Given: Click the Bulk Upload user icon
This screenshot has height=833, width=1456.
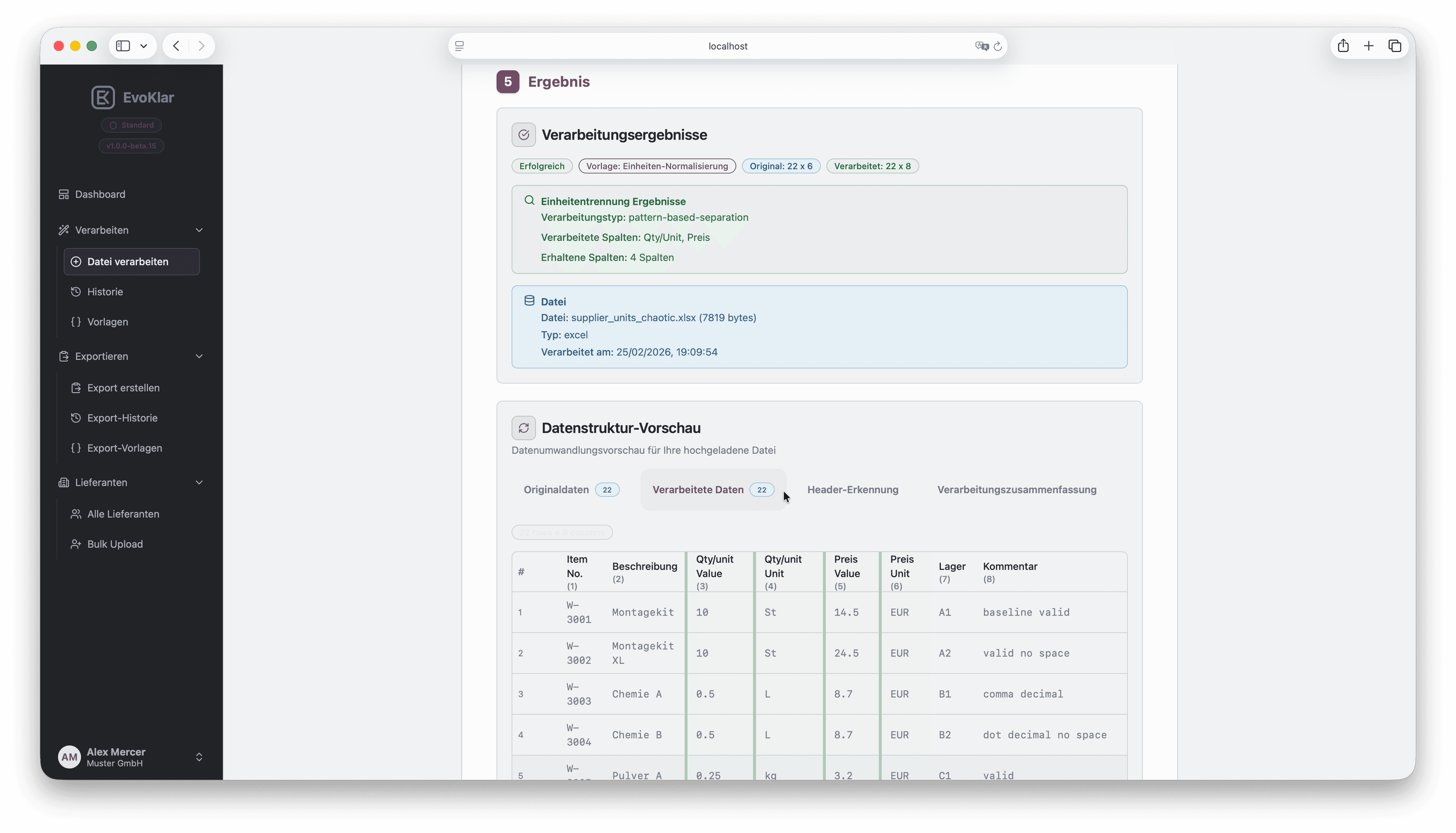Looking at the screenshot, I should pyautogui.click(x=76, y=544).
